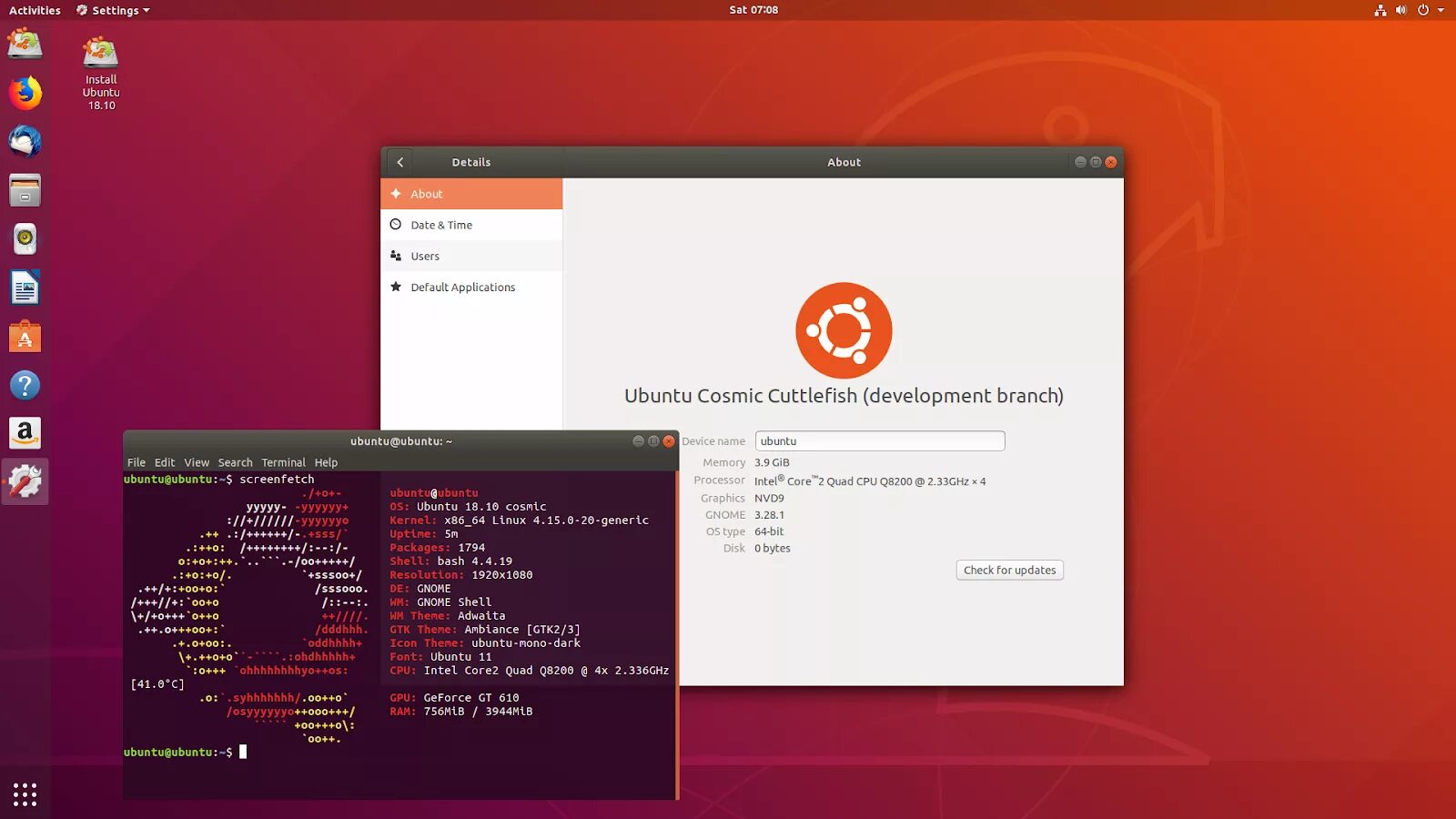1456x819 pixels.
Task: Maximize the terminal window
Action: (x=653, y=441)
